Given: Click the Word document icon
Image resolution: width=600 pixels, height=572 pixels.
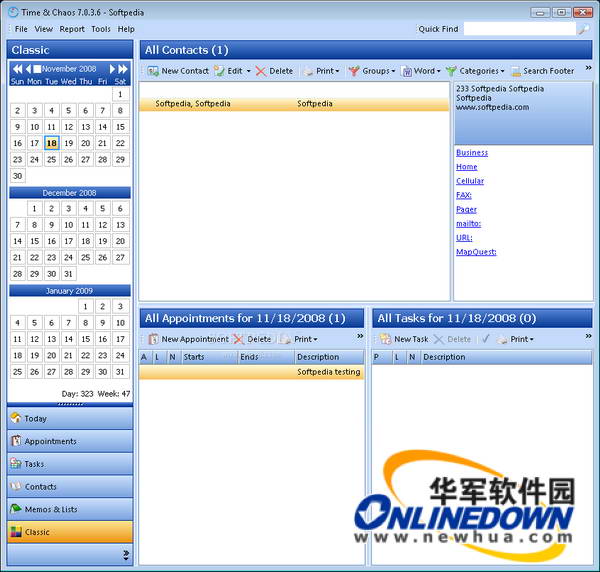Looking at the screenshot, I should pyautogui.click(x=406, y=71).
